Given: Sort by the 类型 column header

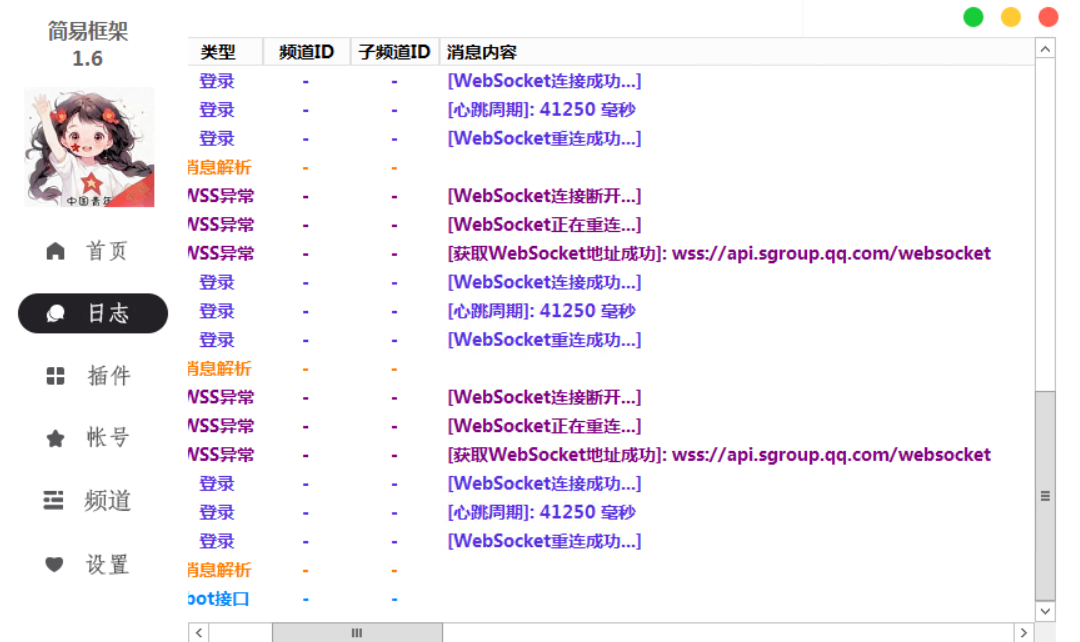Looking at the screenshot, I should tap(218, 52).
